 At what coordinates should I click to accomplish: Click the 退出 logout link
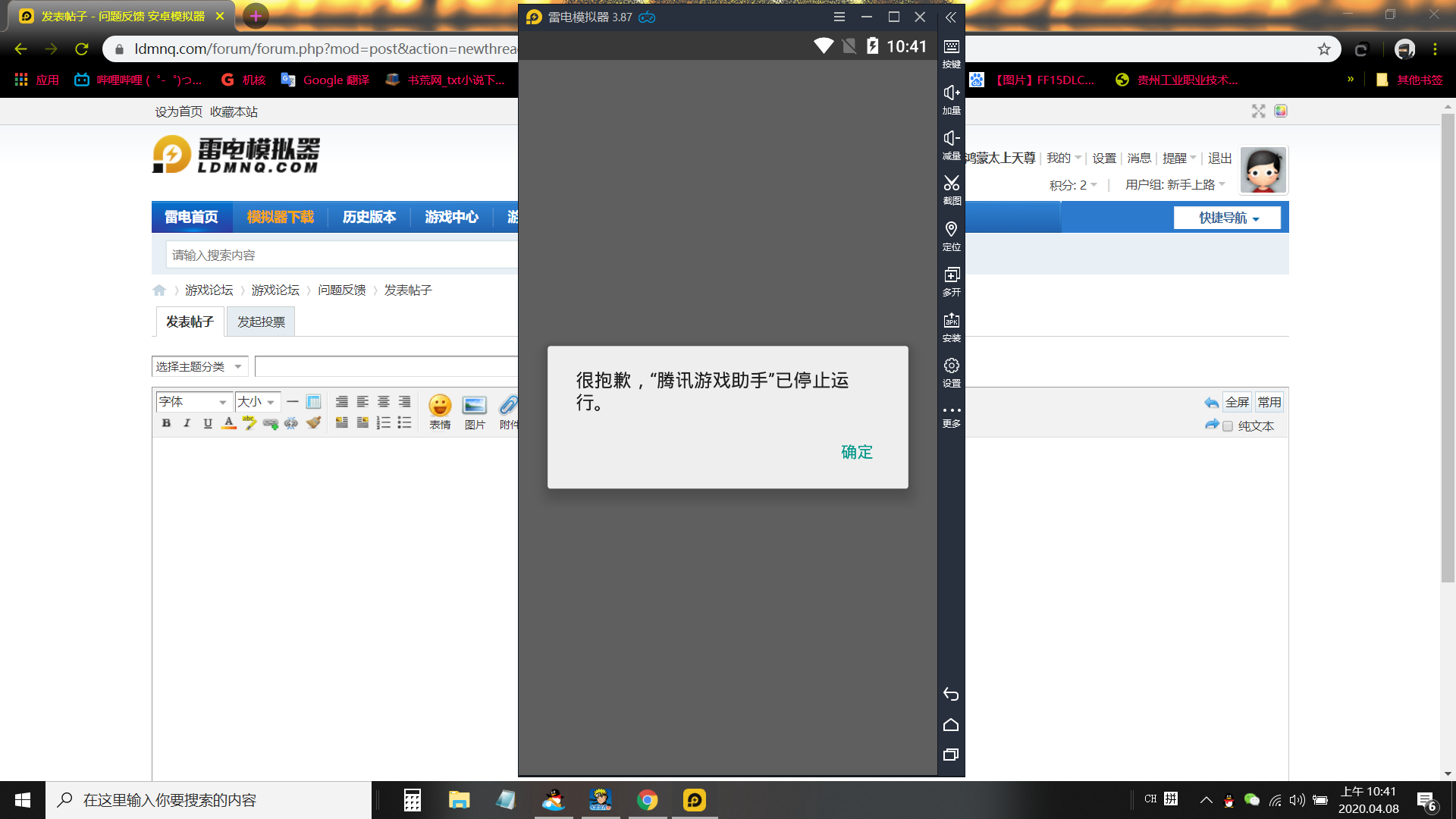(1219, 158)
